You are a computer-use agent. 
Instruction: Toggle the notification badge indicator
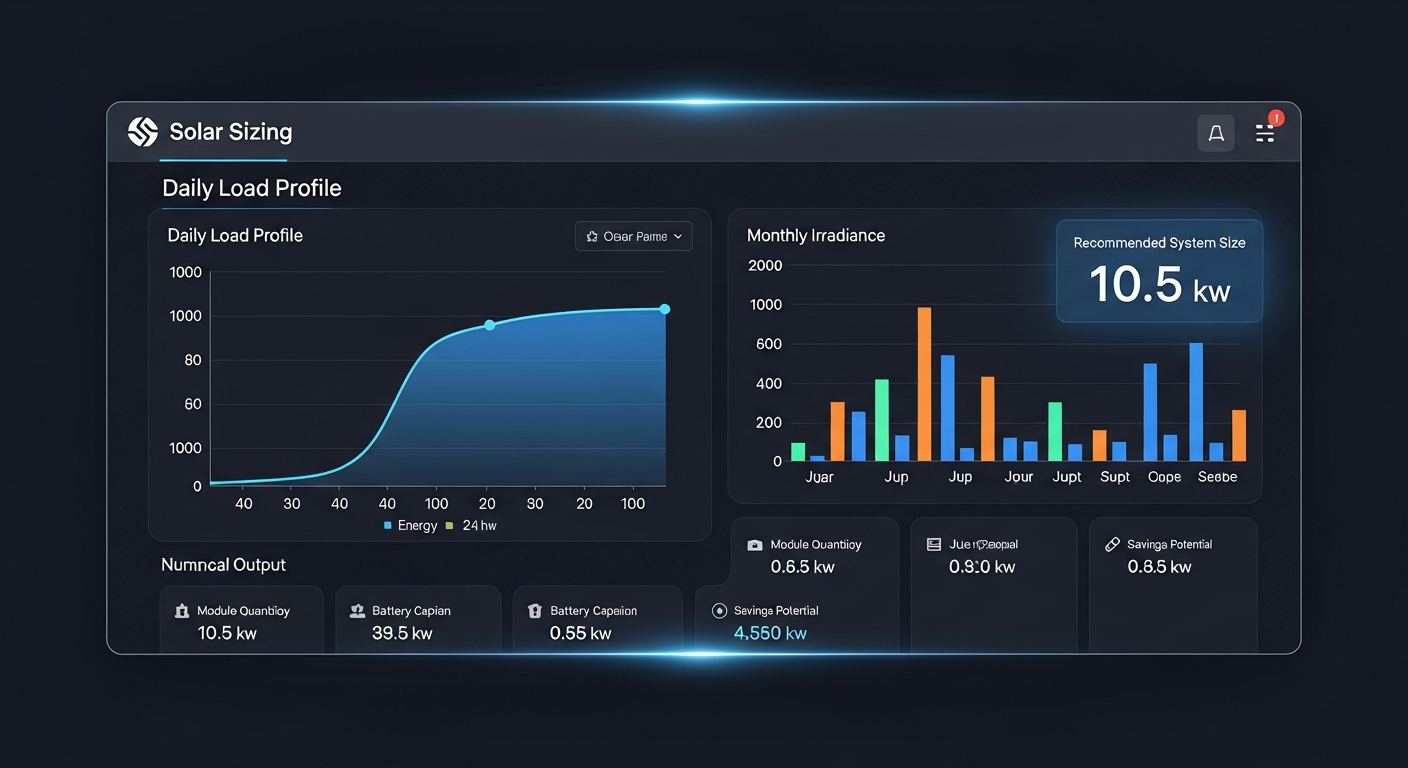coord(1275,117)
